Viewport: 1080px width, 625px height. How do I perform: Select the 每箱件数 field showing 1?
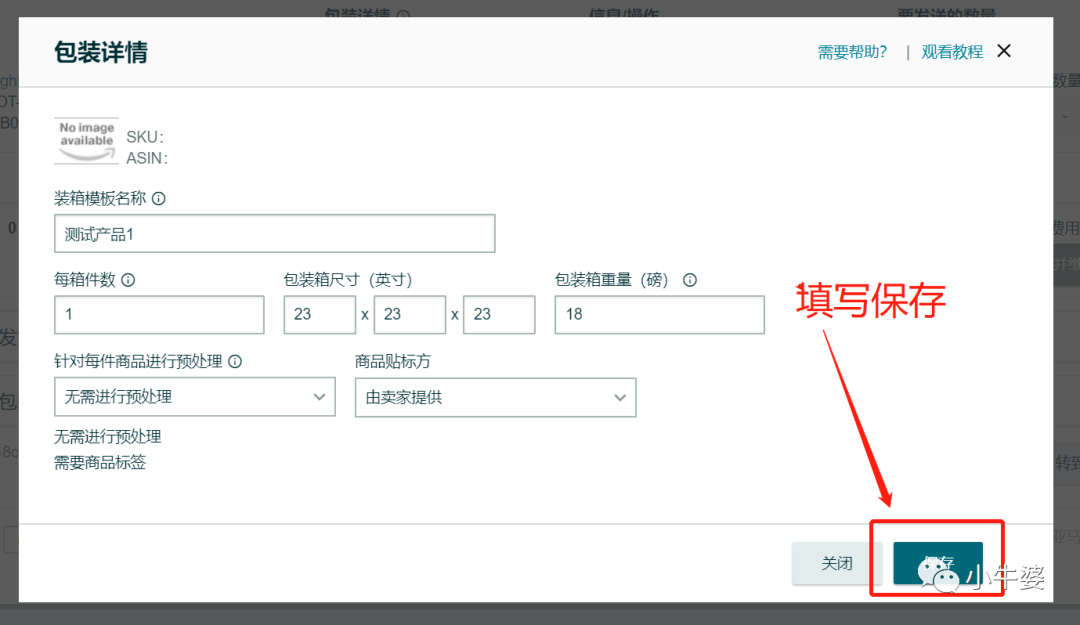[x=158, y=314]
